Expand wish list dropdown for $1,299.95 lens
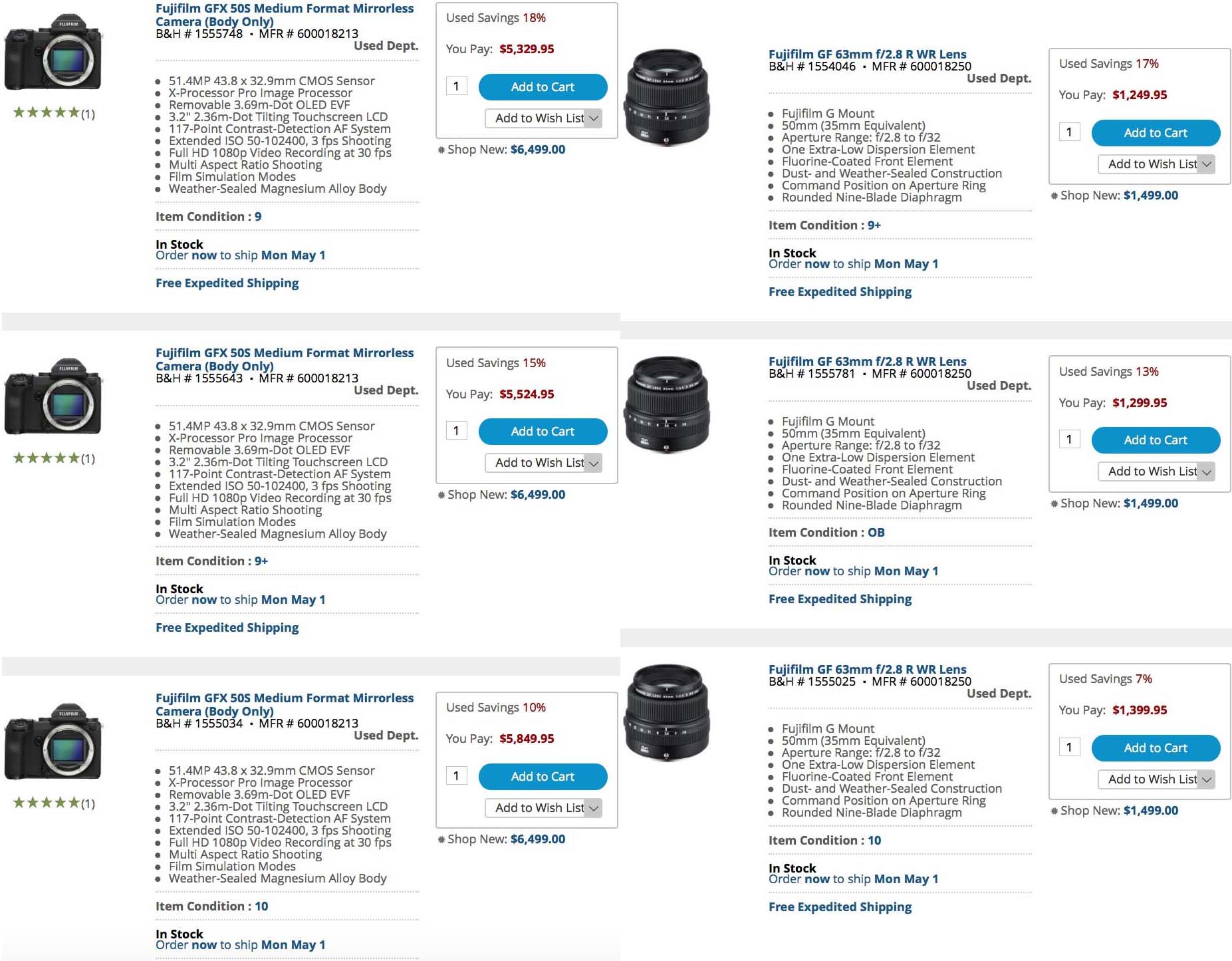The image size is (1232, 961). pos(1207,472)
